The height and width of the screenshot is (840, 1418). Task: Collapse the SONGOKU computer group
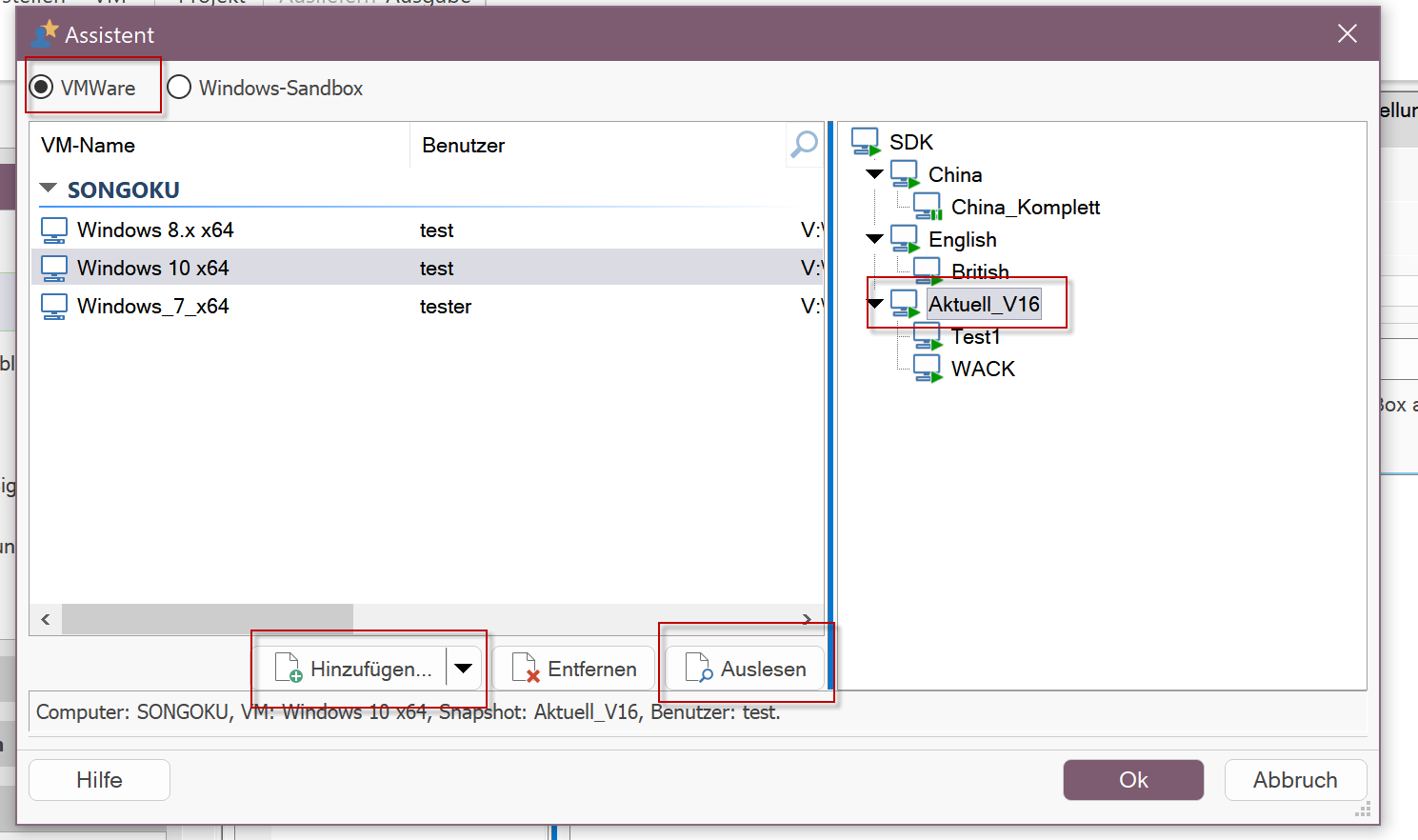pyautogui.click(x=49, y=189)
